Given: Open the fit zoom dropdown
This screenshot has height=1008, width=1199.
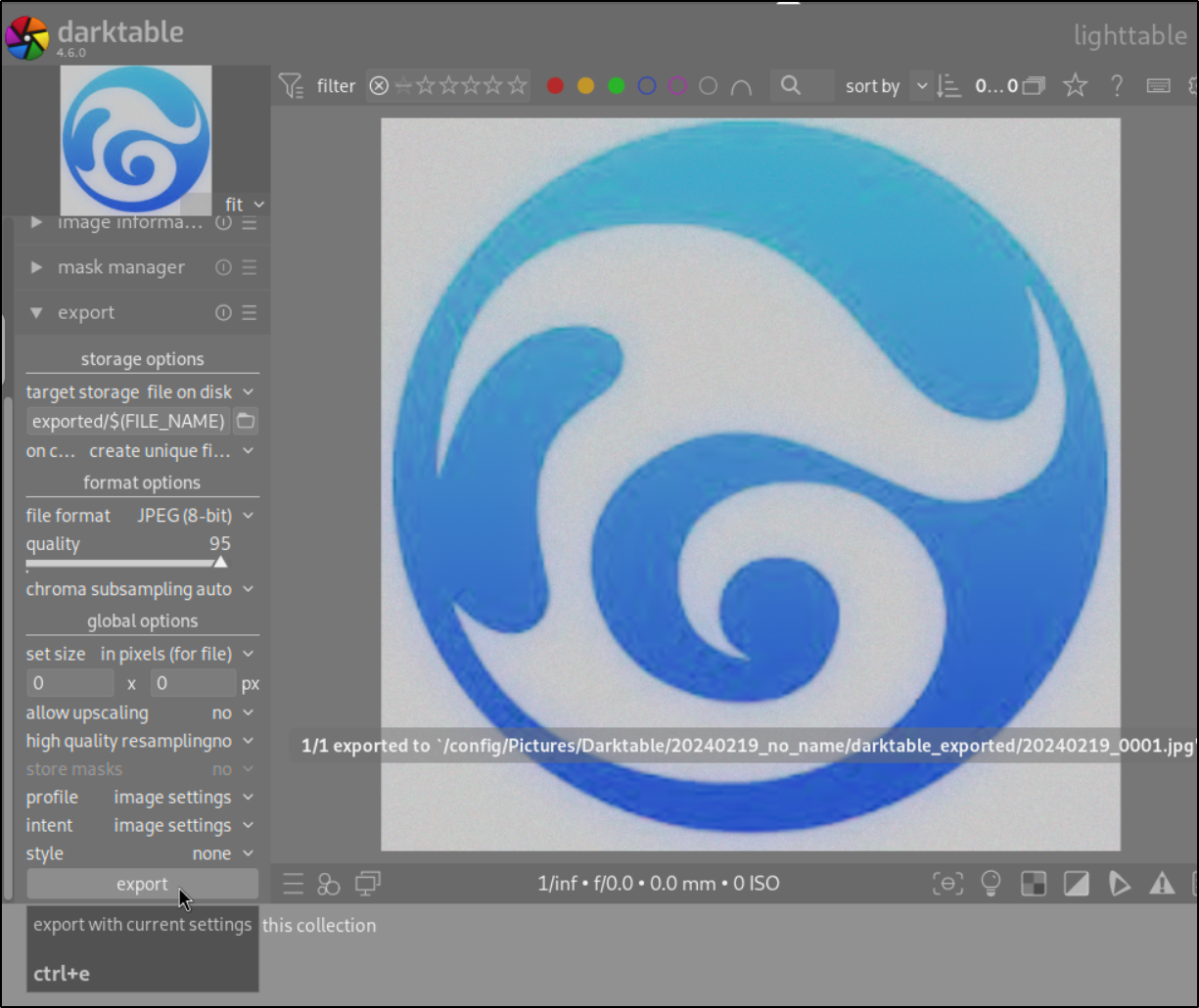Looking at the screenshot, I should click(245, 205).
